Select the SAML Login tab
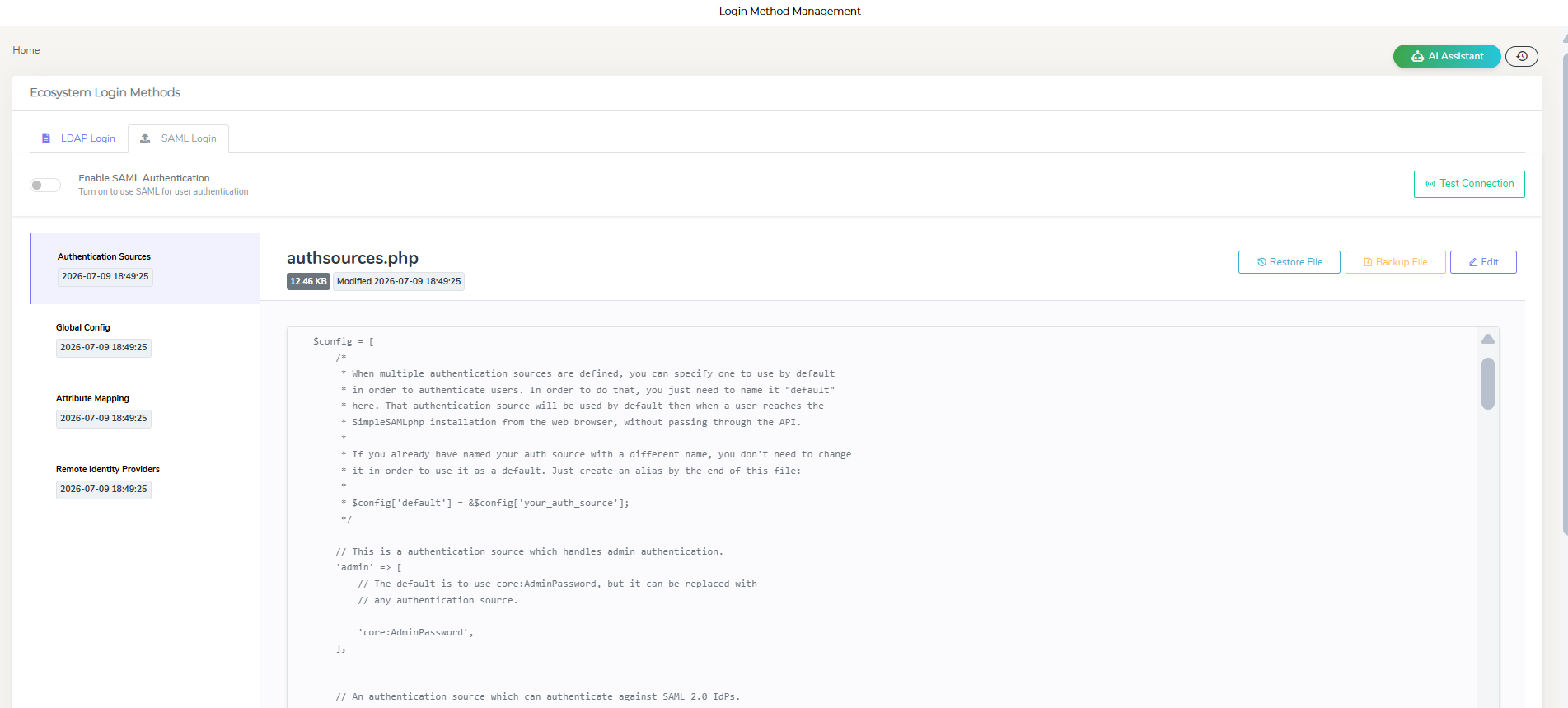The width and height of the screenshot is (1568, 708). point(179,138)
